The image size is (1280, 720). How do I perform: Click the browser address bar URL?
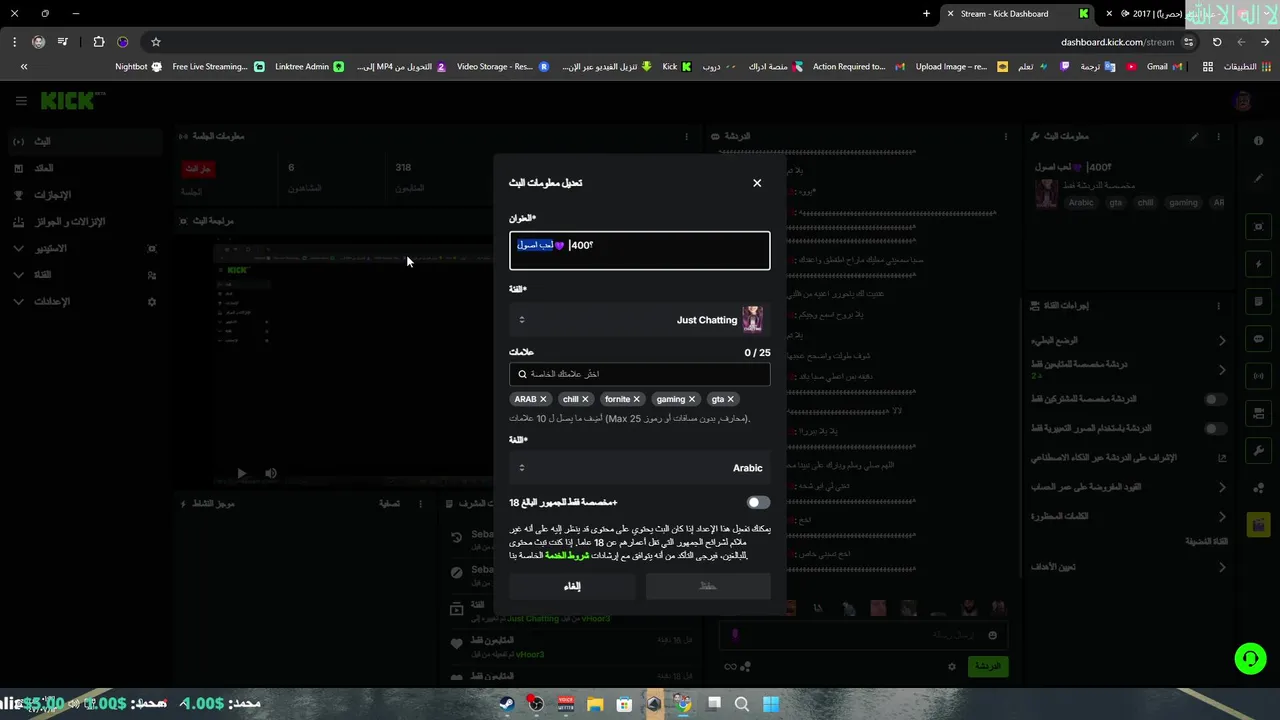point(1117,42)
